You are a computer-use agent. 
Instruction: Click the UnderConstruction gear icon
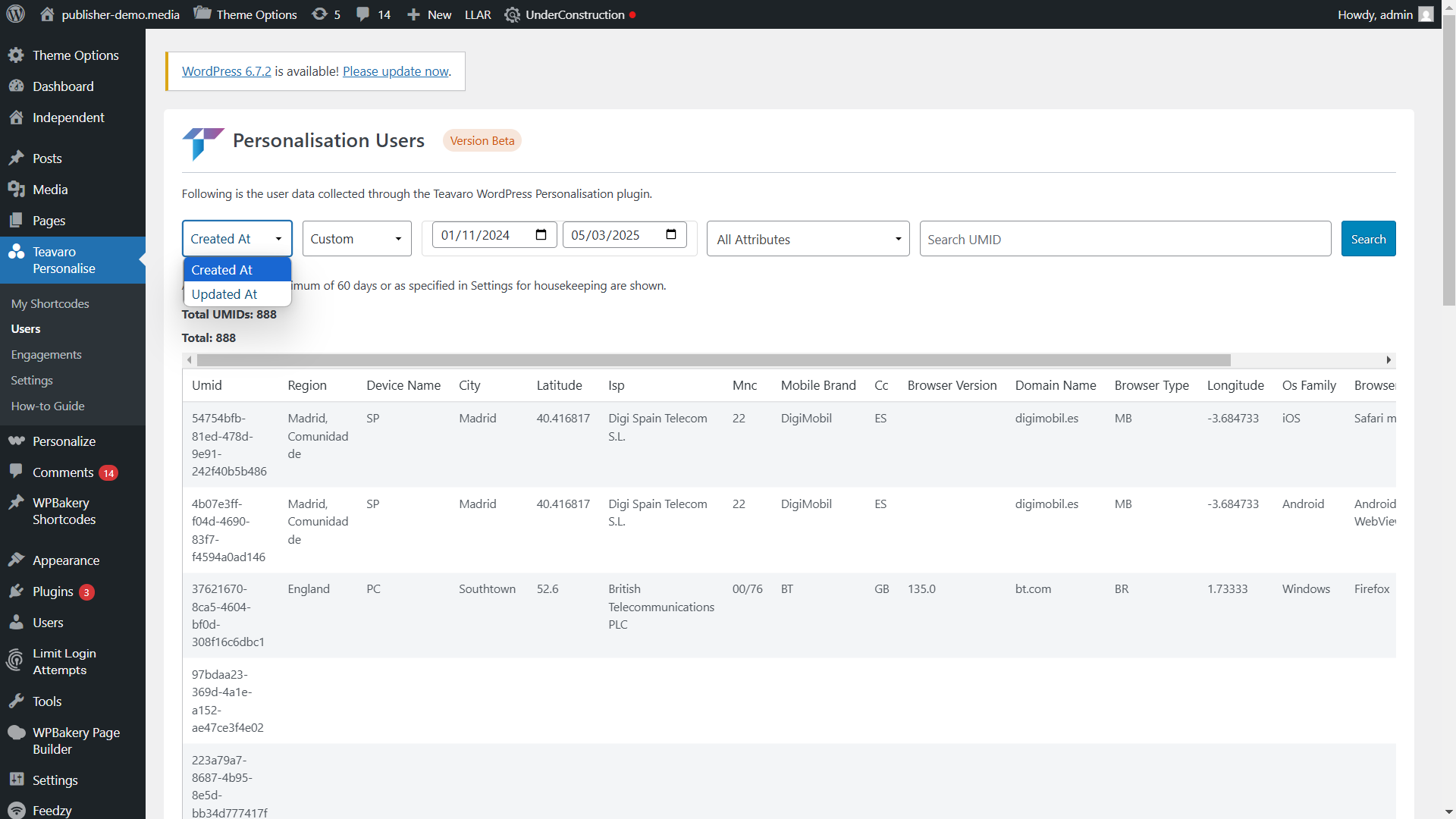(513, 14)
